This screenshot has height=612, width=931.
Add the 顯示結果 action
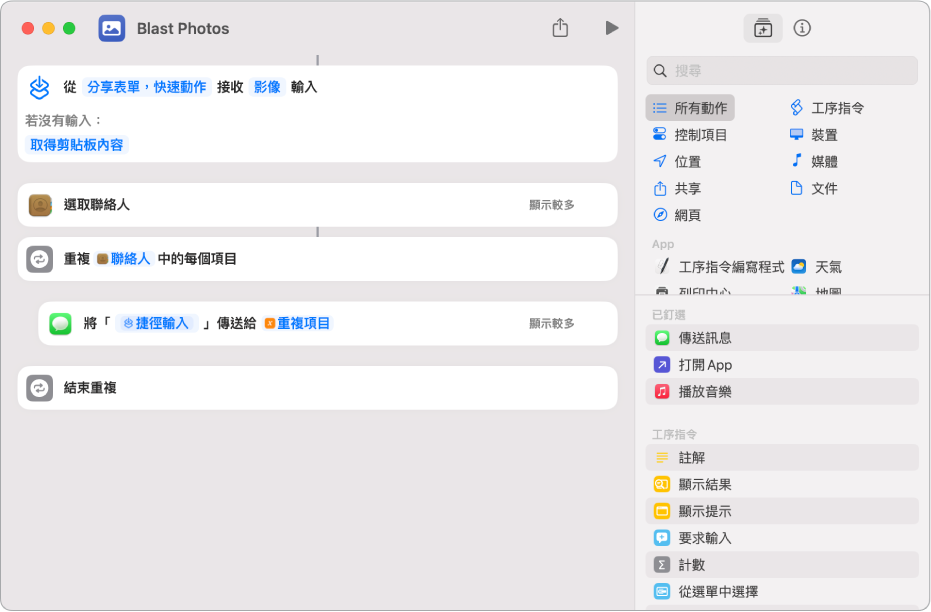click(x=781, y=484)
